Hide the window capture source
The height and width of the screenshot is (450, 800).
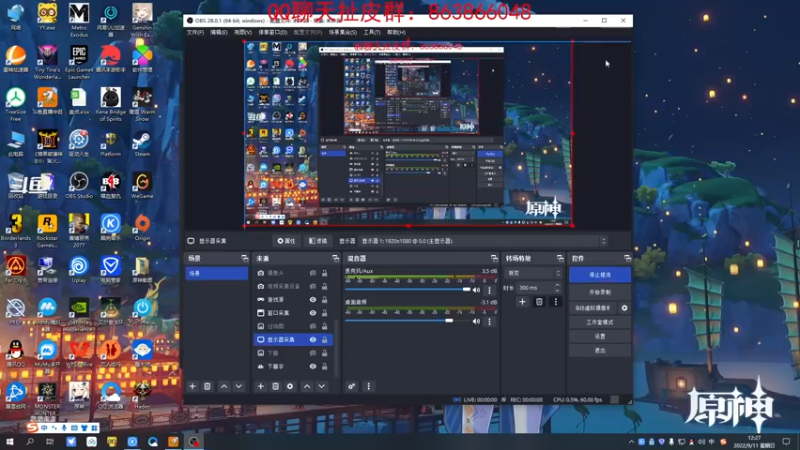[x=313, y=313]
